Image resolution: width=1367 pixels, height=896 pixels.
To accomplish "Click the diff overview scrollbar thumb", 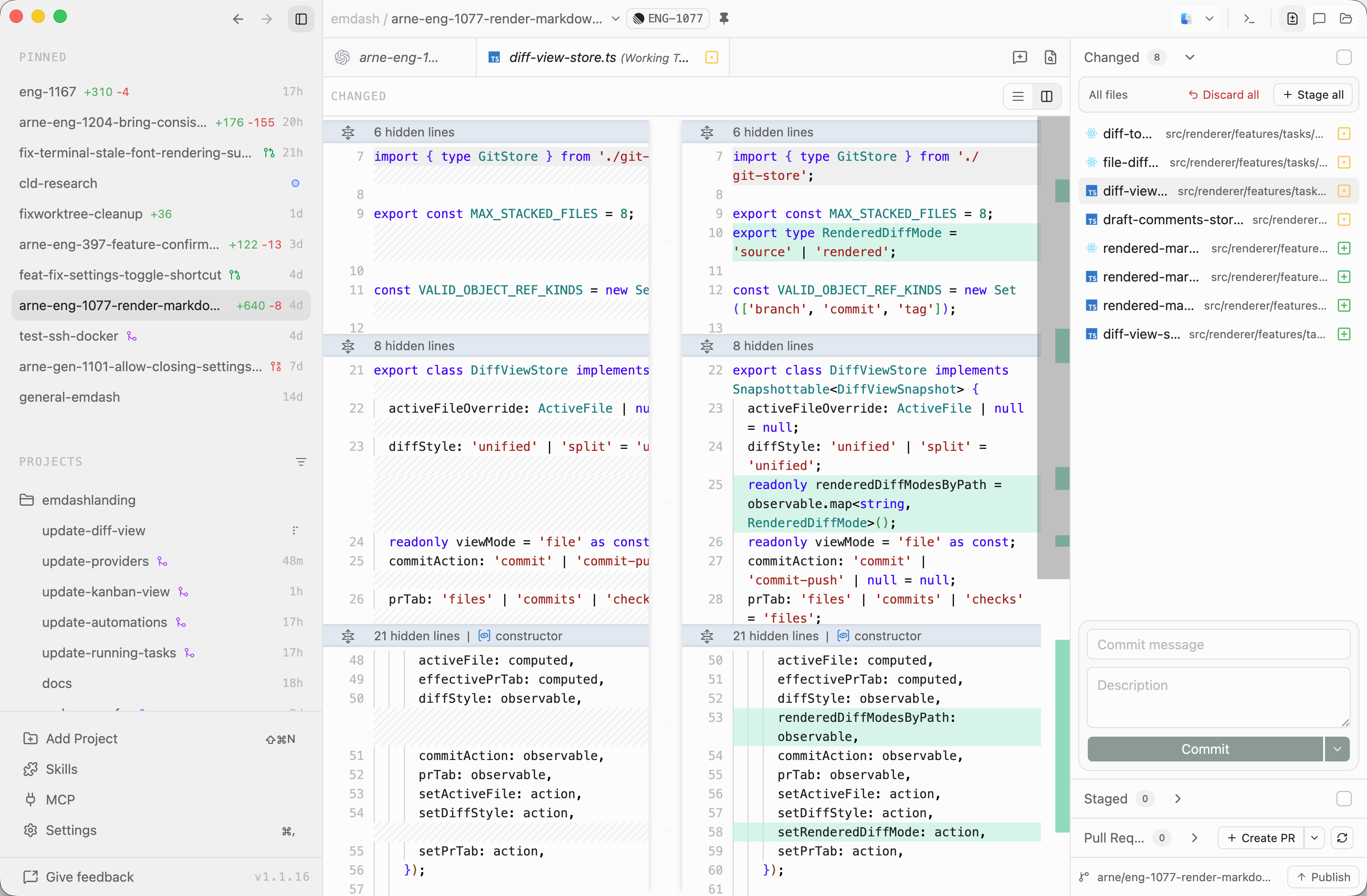I will 1054,348.
